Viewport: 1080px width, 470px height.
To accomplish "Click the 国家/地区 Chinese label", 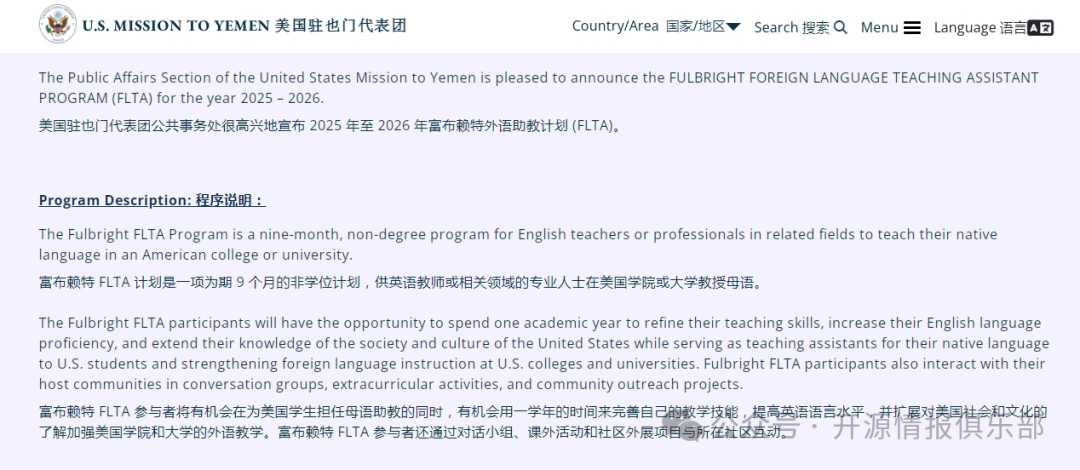I will point(695,26).
